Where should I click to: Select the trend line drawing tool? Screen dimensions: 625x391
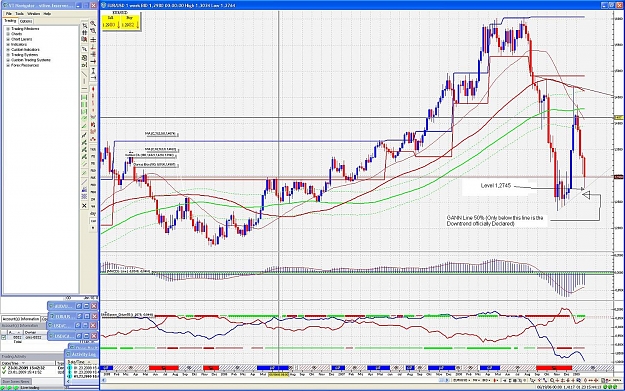[85, 73]
